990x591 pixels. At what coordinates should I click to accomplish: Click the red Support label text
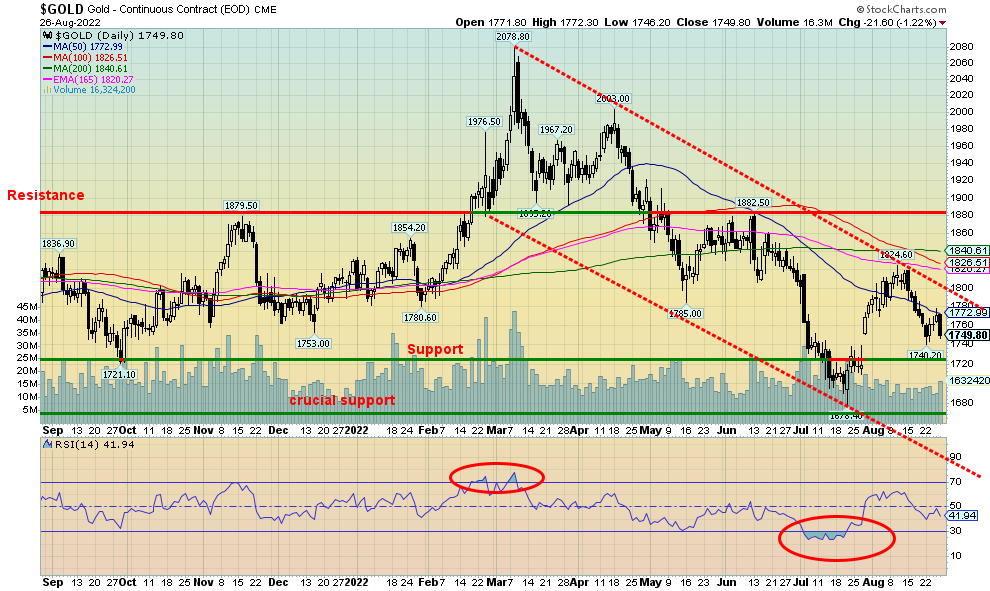(435, 349)
